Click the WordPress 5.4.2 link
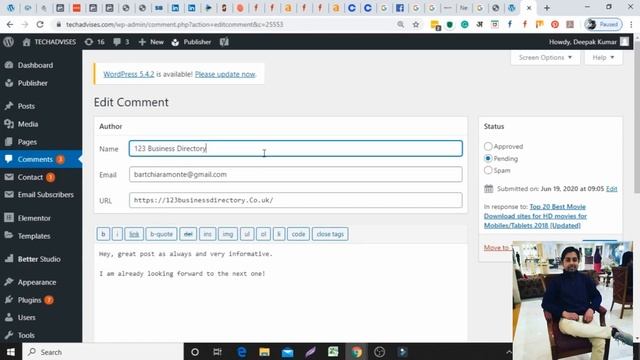This screenshot has width=640, height=360. [129, 74]
